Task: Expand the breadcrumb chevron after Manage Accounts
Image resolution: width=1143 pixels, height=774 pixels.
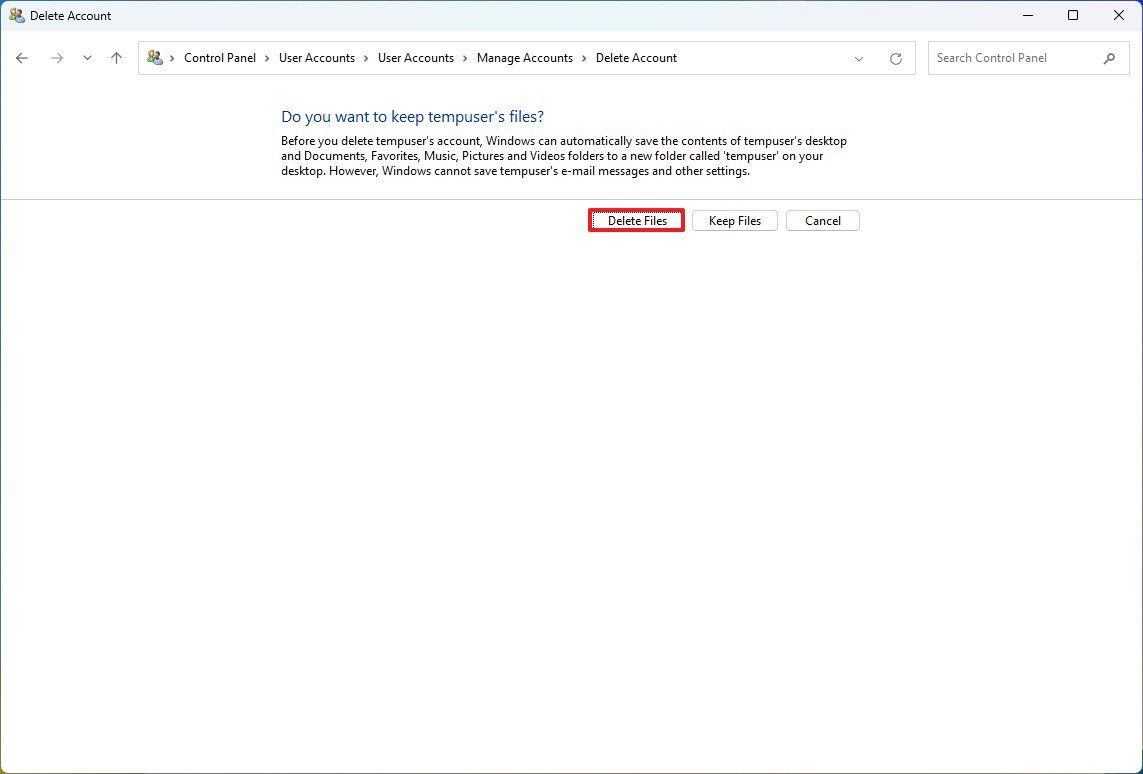Action: pyautogui.click(x=583, y=58)
